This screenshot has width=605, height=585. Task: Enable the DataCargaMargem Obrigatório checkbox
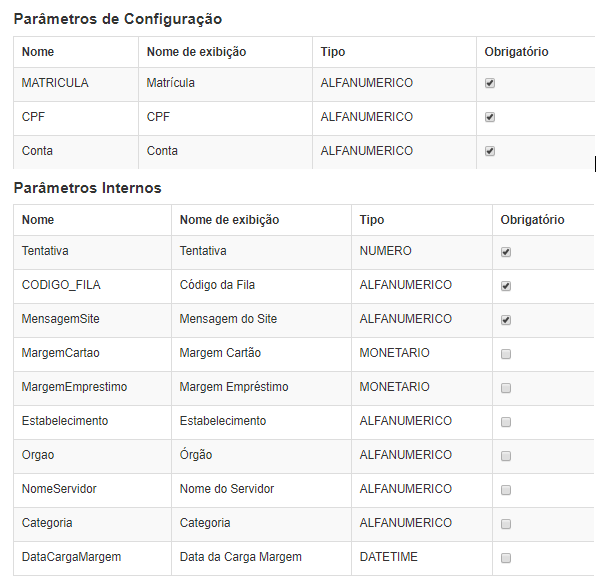pos(506,558)
